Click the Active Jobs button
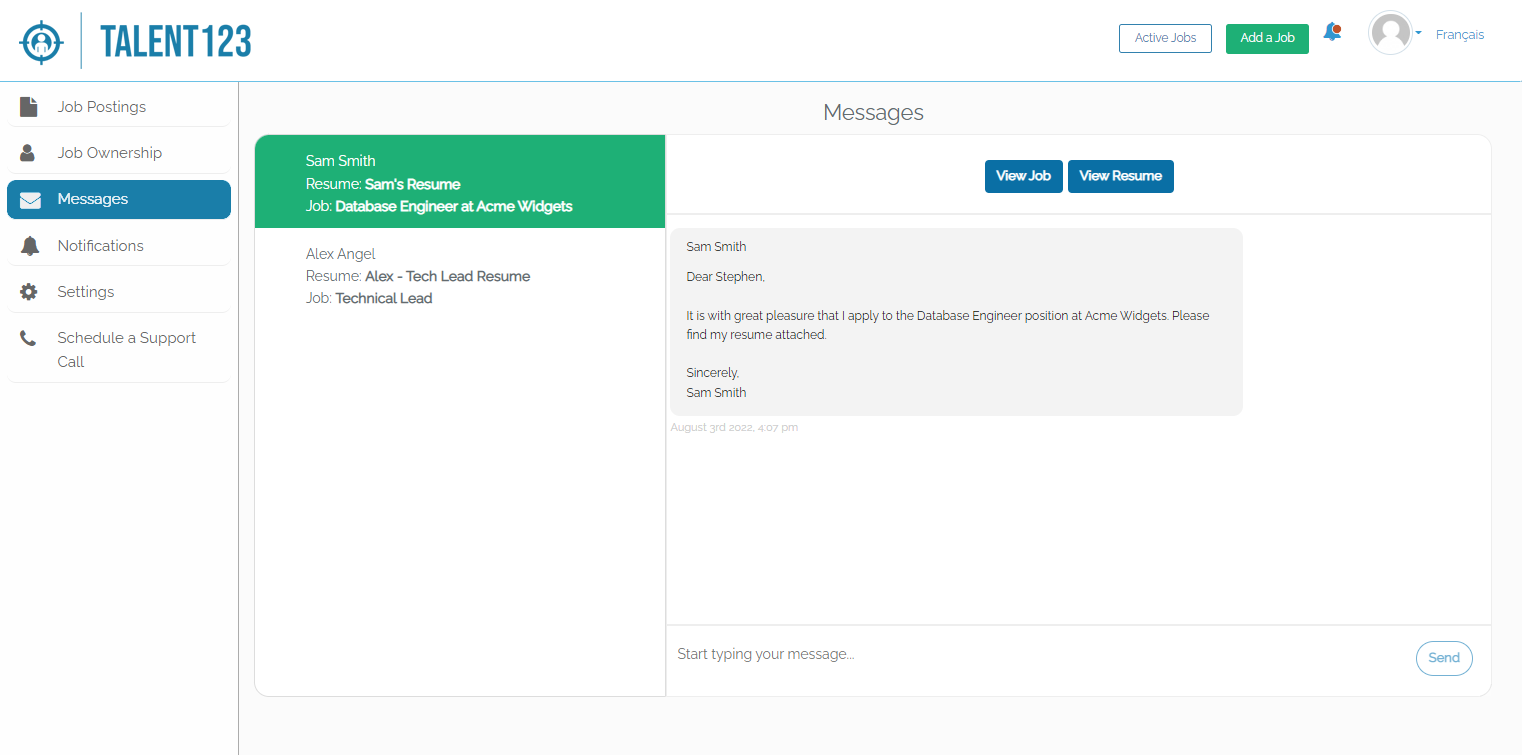This screenshot has height=755, width=1522. tap(1165, 38)
